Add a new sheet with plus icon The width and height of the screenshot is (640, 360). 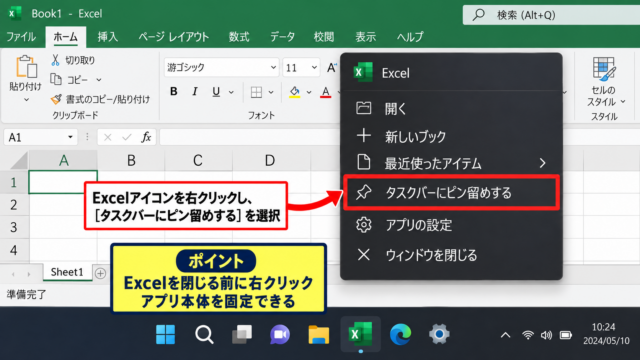[x=100, y=273]
